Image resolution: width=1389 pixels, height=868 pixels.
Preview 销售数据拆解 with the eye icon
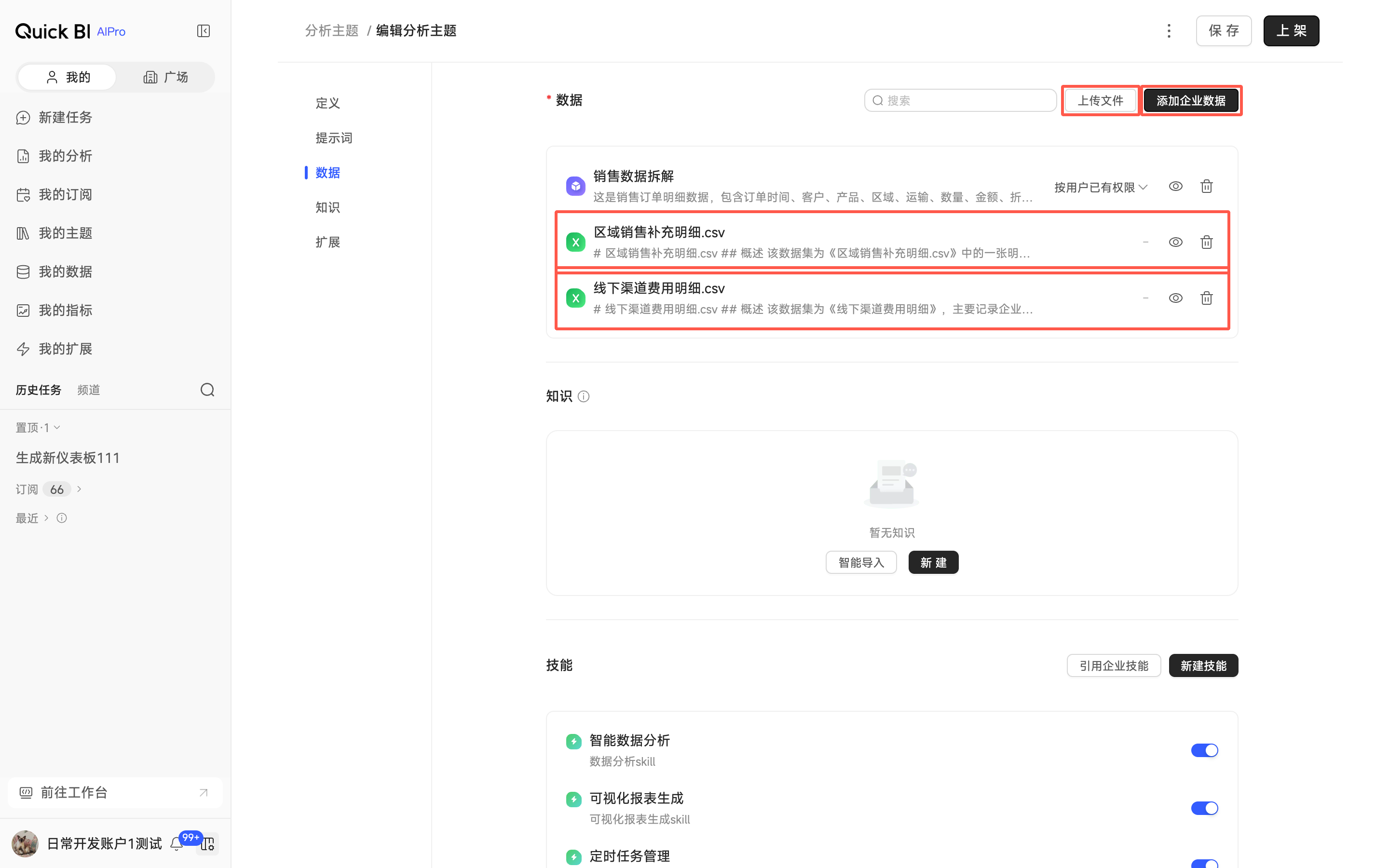tap(1175, 186)
